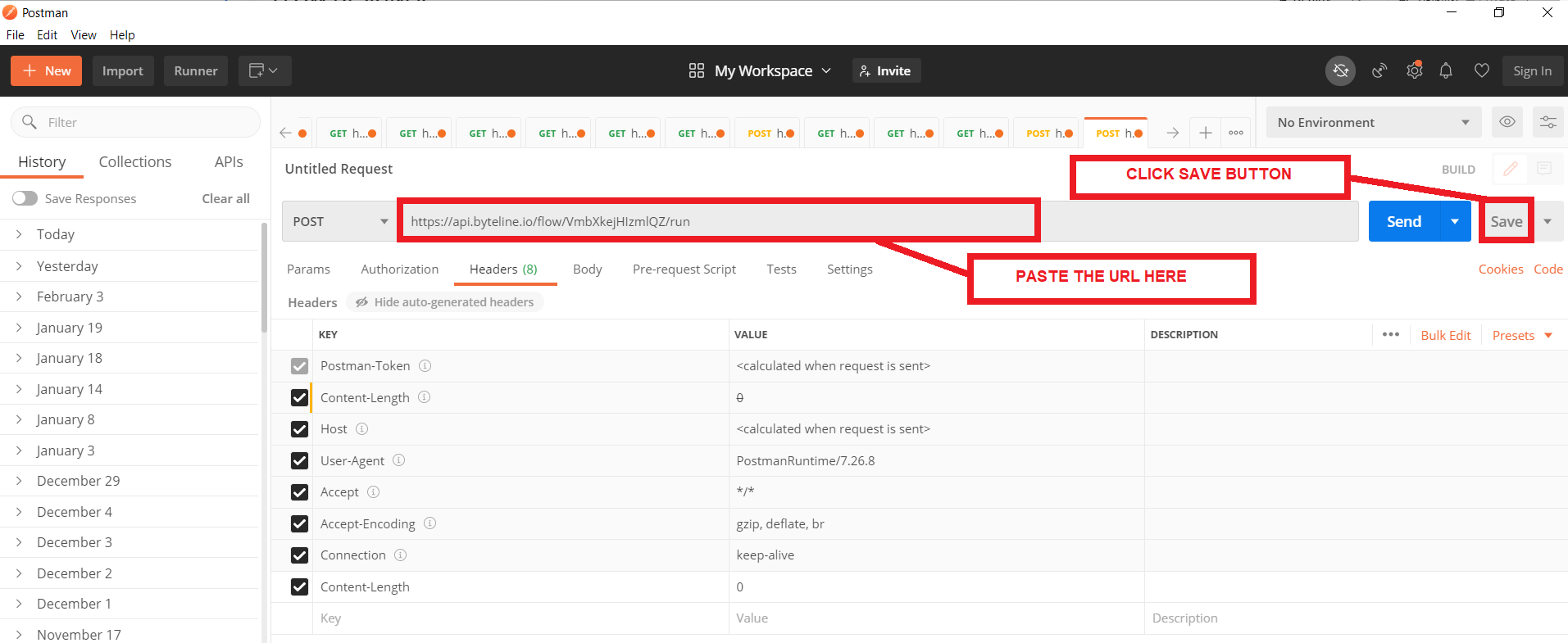Open the My Workspace dropdown

[772, 70]
